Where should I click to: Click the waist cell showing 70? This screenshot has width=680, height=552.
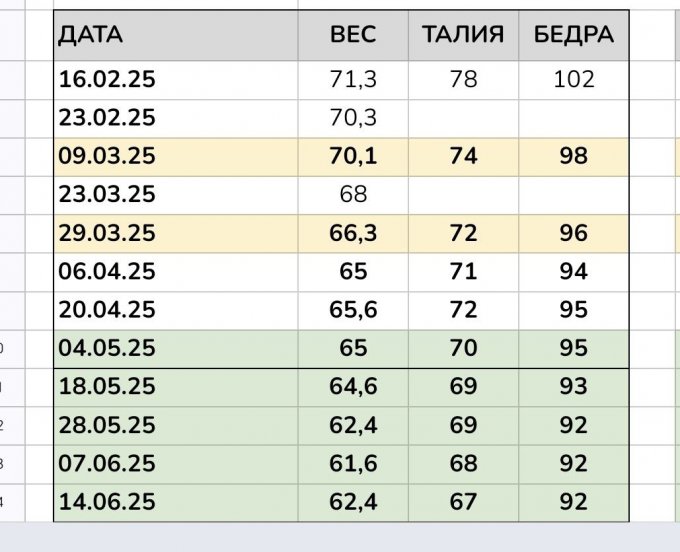point(463,349)
